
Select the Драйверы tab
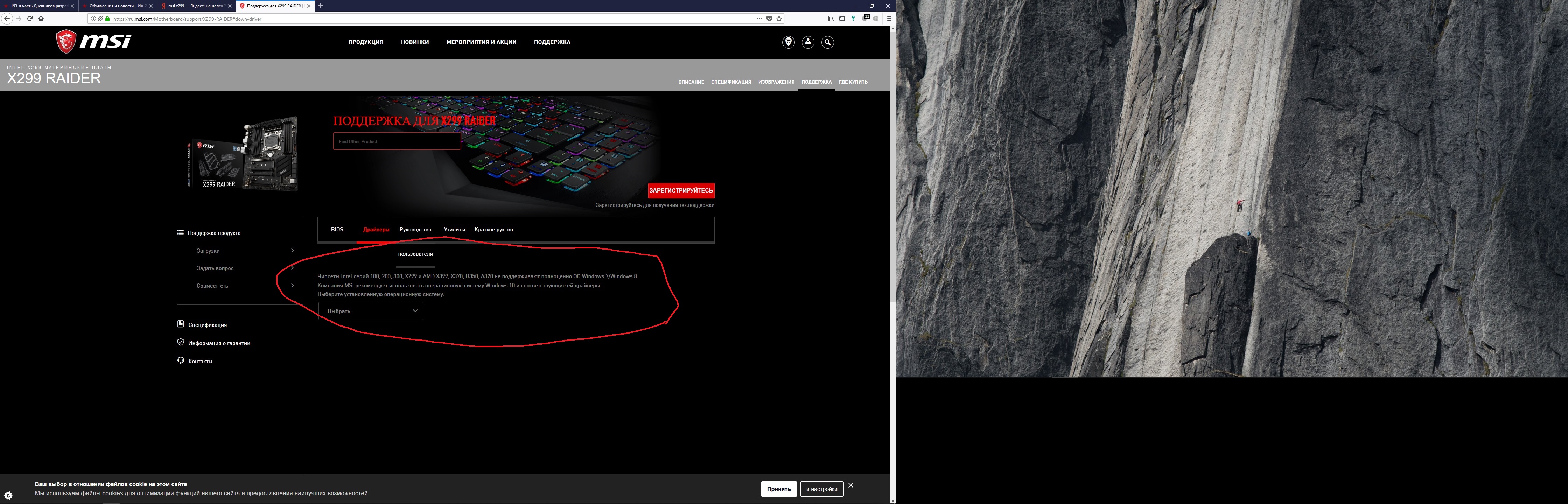[376, 230]
